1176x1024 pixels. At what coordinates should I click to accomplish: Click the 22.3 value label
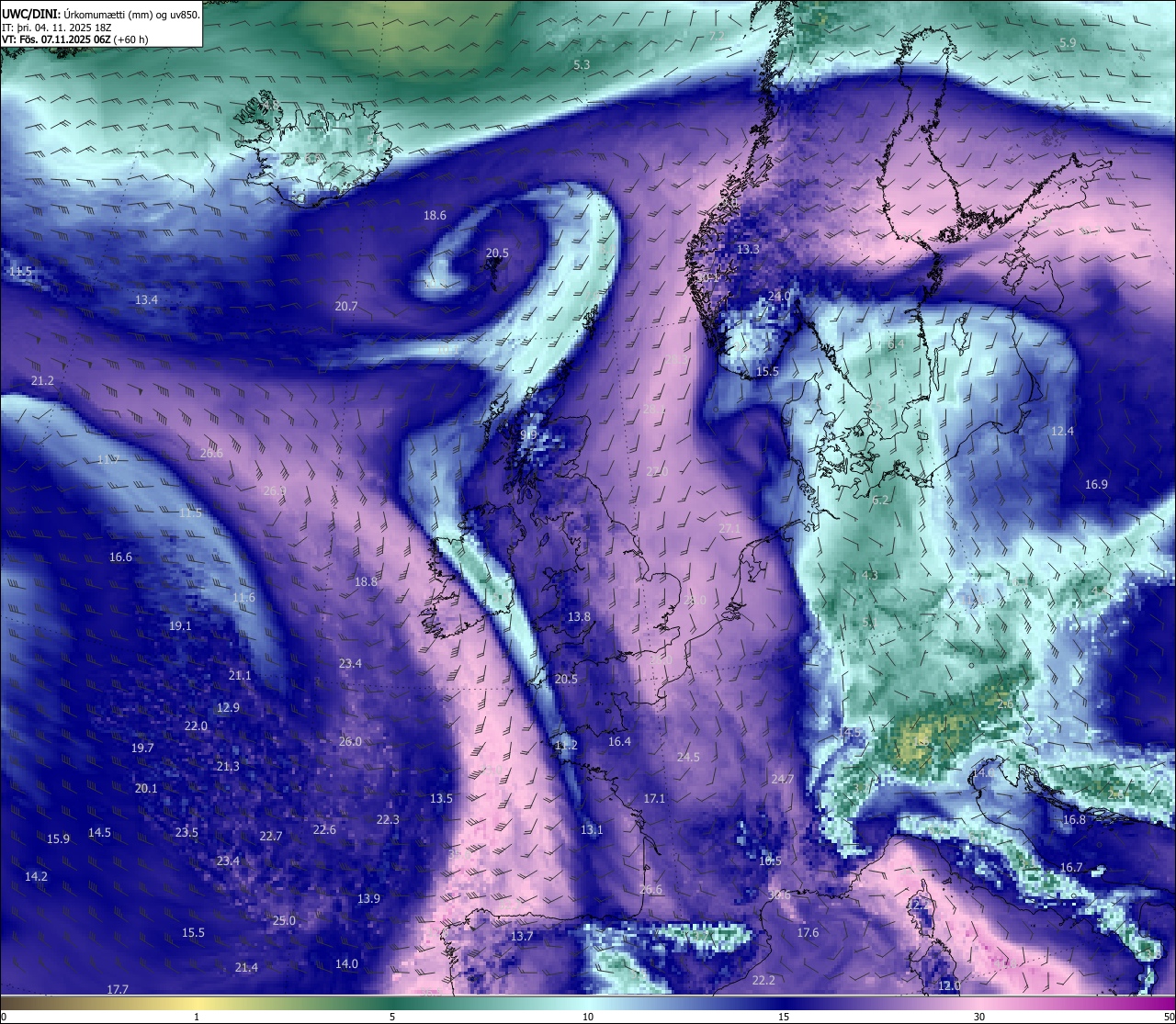(388, 820)
